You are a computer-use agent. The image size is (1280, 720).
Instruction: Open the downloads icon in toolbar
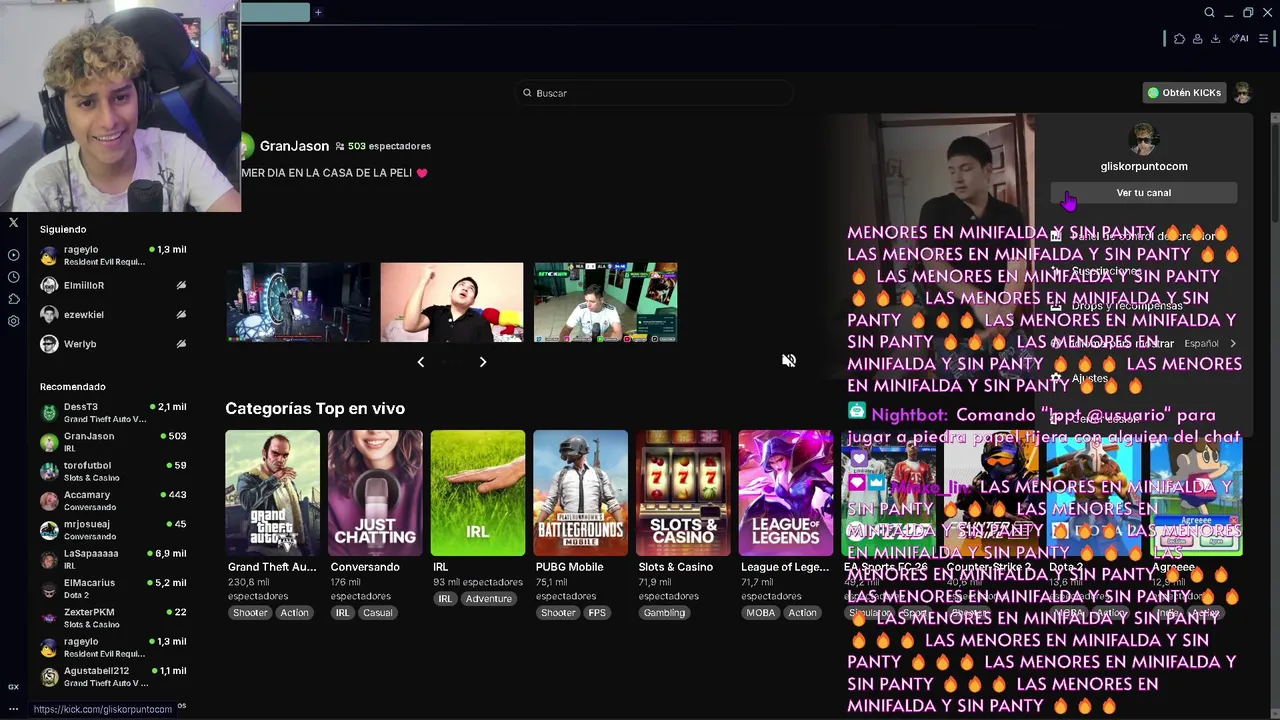[x=1215, y=39]
